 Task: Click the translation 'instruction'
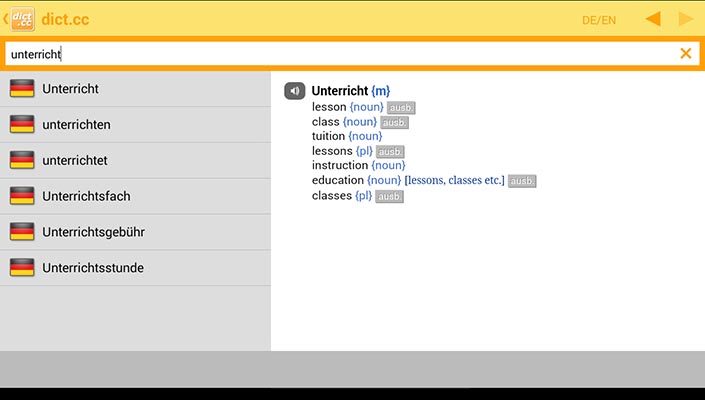point(340,166)
